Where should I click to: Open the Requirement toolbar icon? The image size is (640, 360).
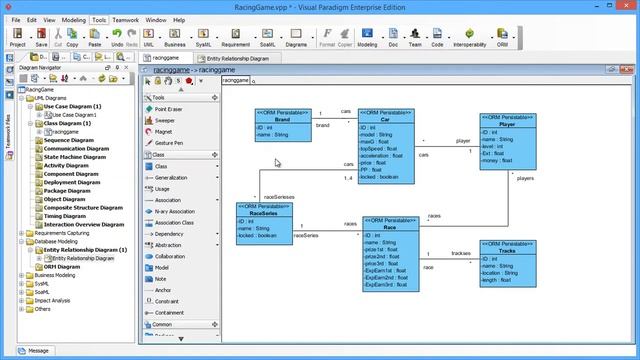coord(236,38)
